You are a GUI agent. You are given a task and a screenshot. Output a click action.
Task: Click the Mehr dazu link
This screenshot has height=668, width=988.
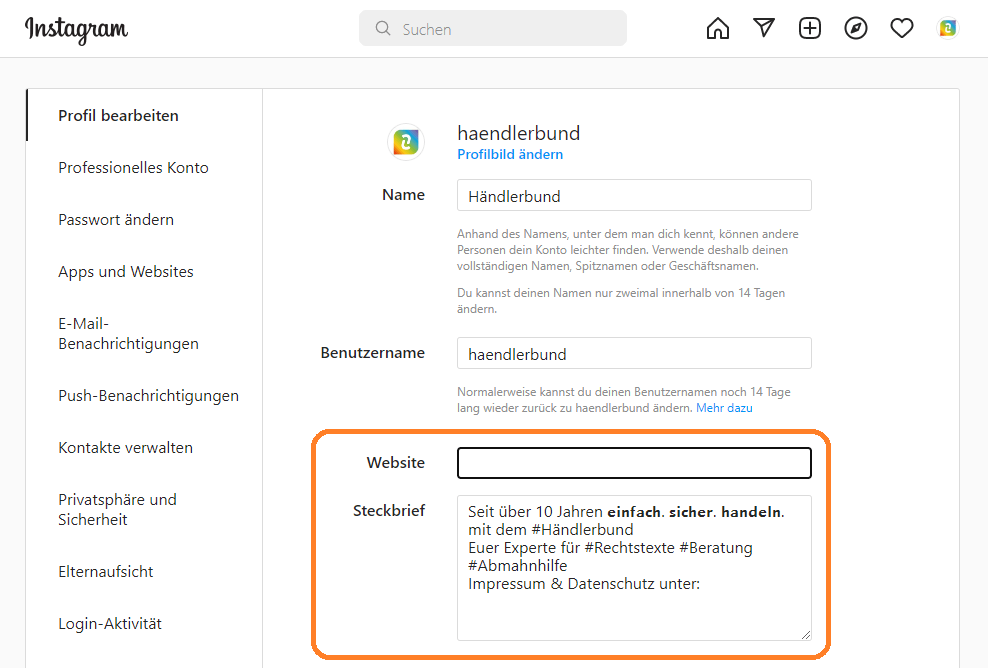click(724, 408)
